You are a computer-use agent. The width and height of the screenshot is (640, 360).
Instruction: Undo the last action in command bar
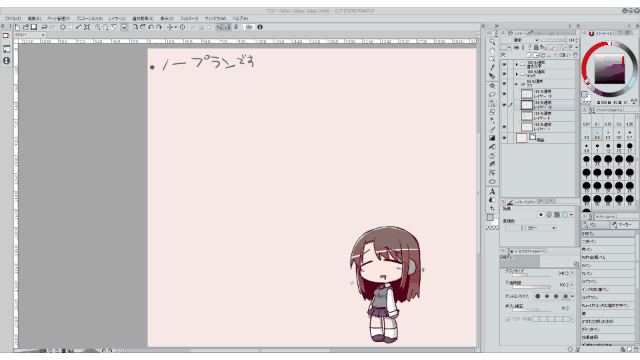[x=44, y=27]
